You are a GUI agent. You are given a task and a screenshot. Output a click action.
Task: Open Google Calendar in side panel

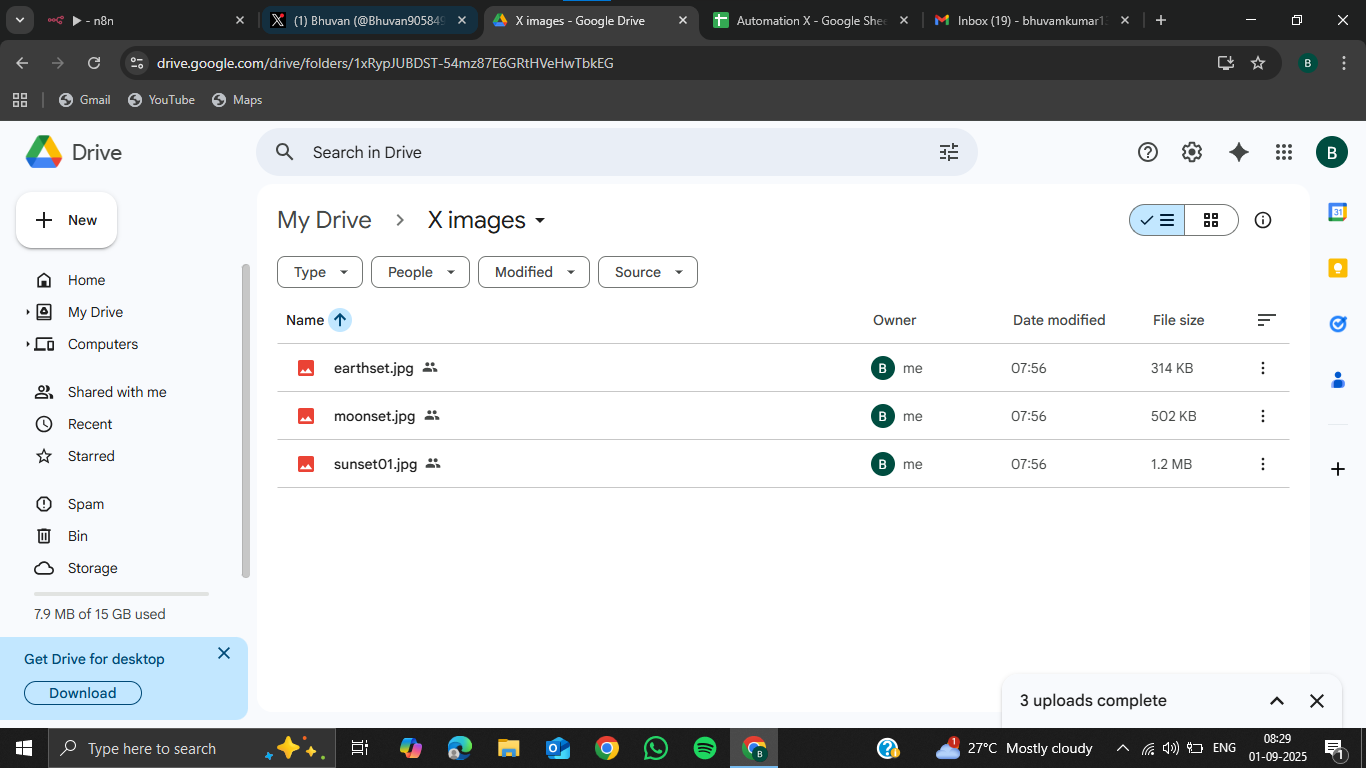pos(1337,212)
